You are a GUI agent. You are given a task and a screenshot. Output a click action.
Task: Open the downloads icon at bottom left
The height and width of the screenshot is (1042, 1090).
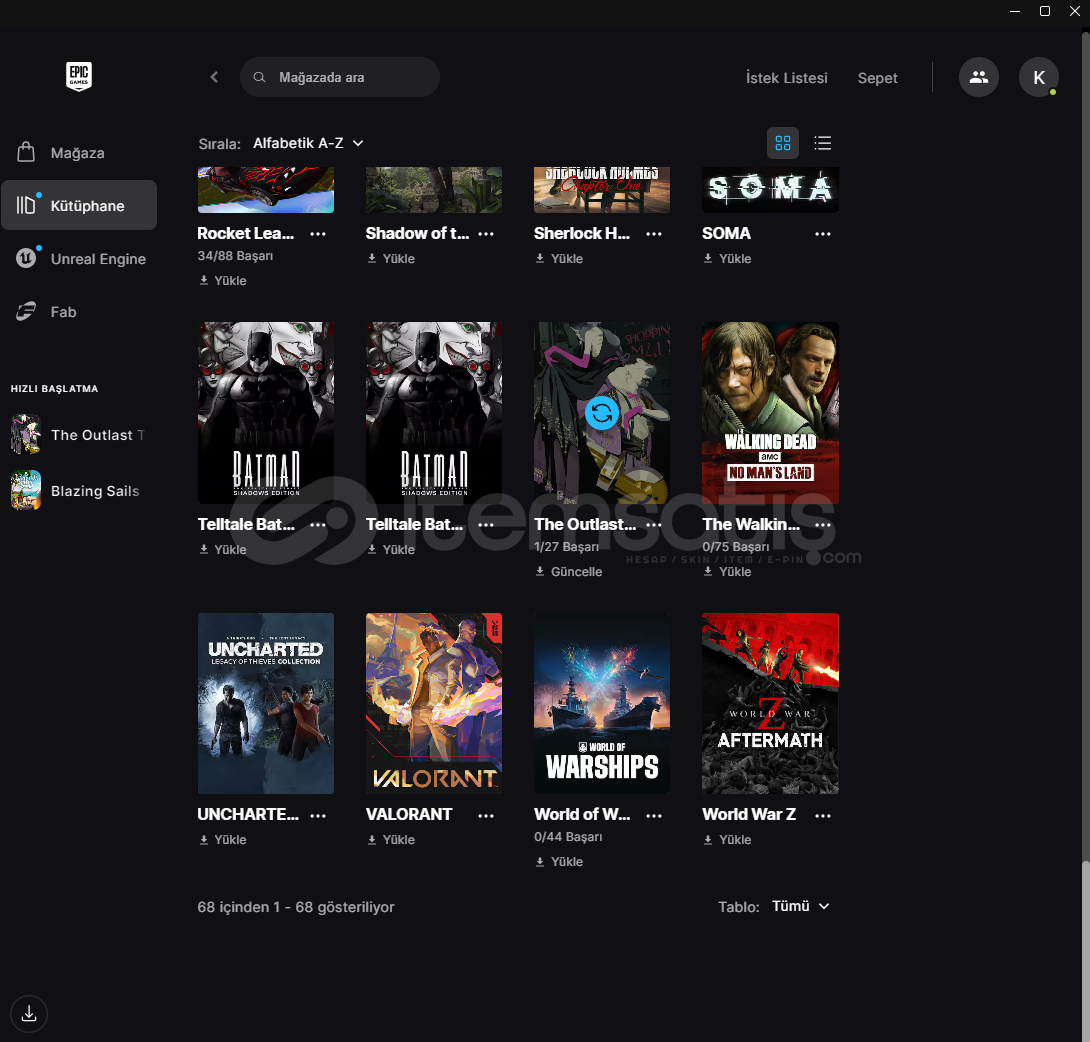coord(29,1013)
